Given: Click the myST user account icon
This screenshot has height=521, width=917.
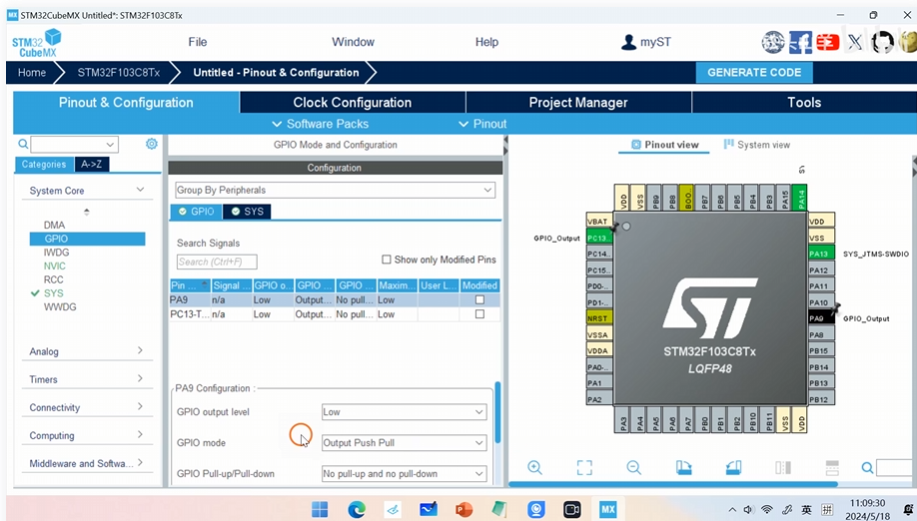Looking at the screenshot, I should point(629,42).
